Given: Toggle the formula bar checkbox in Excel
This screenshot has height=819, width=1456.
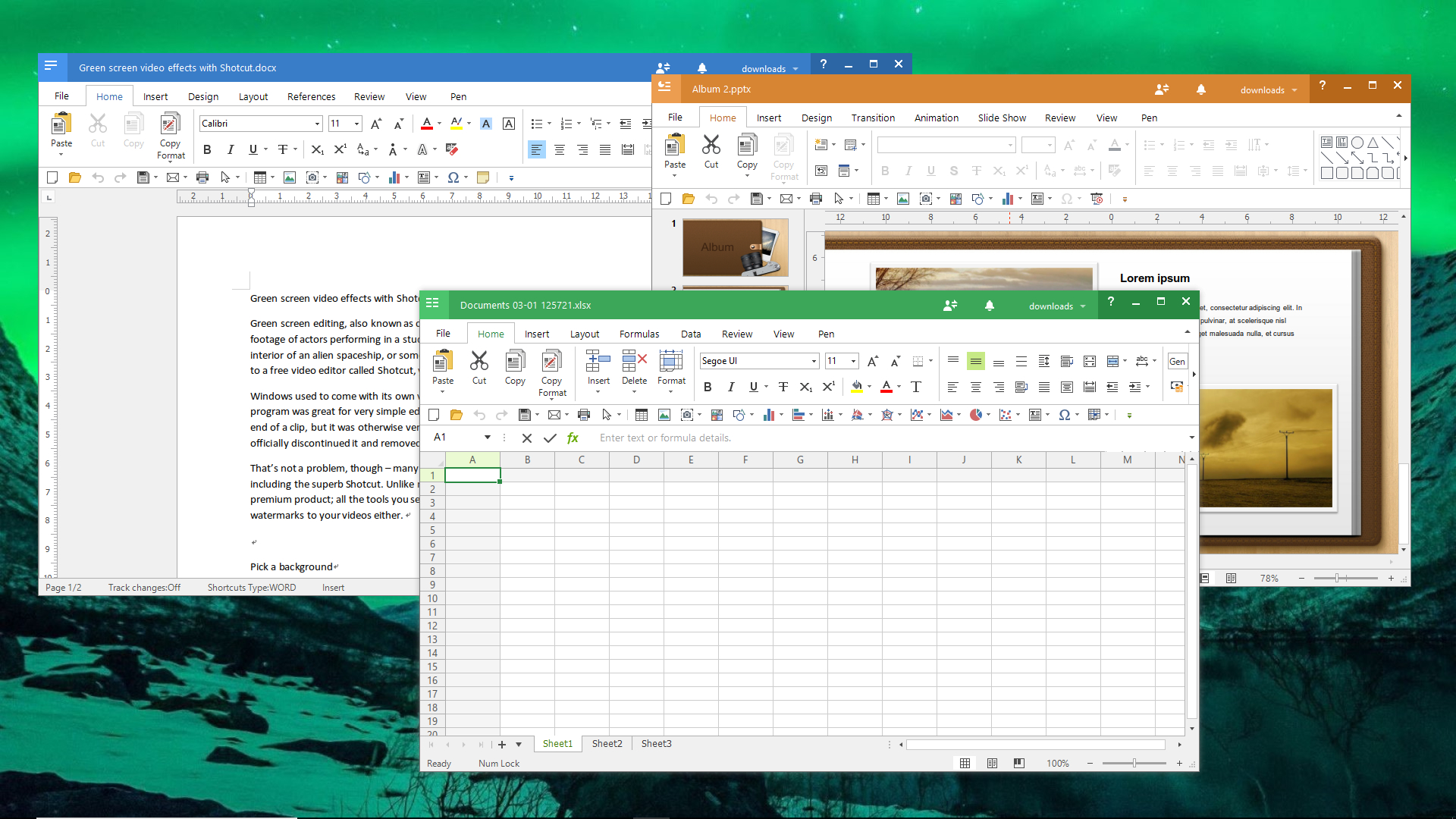Looking at the screenshot, I should pyautogui.click(x=783, y=333).
